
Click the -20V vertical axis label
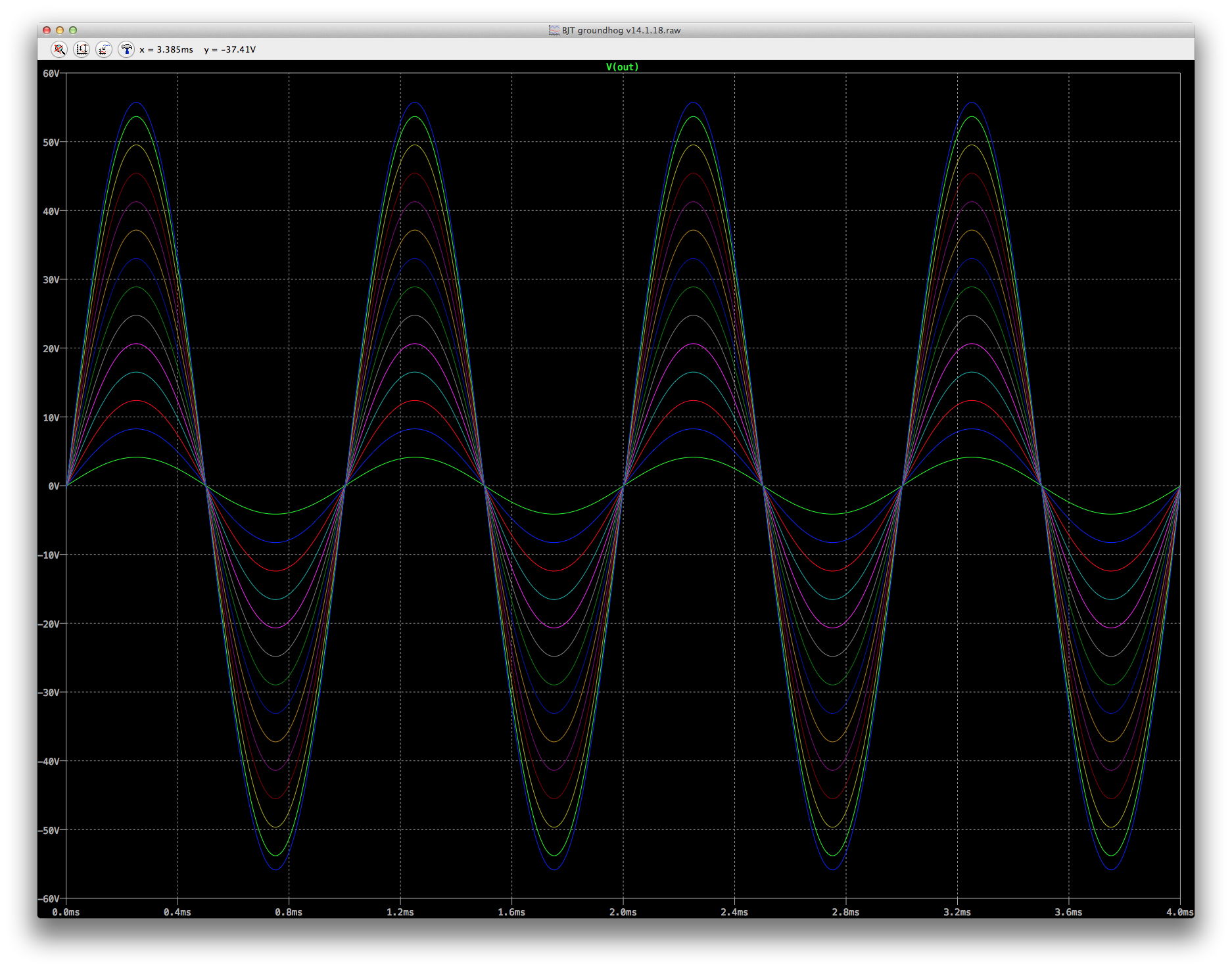(x=49, y=624)
